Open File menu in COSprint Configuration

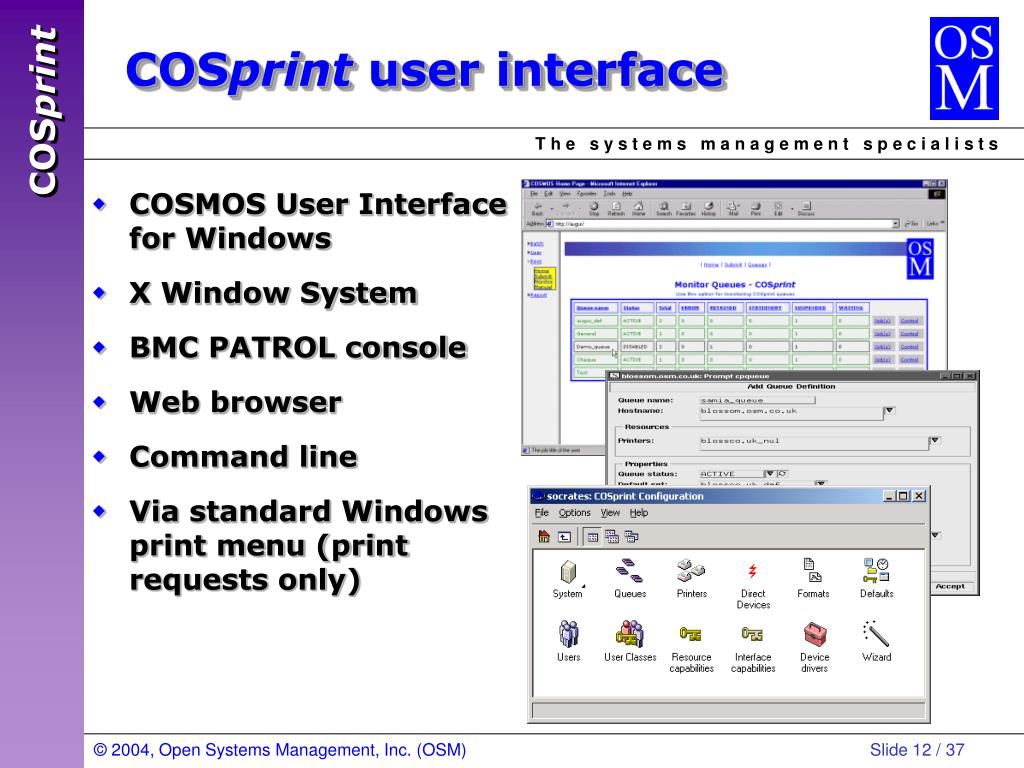pos(541,513)
